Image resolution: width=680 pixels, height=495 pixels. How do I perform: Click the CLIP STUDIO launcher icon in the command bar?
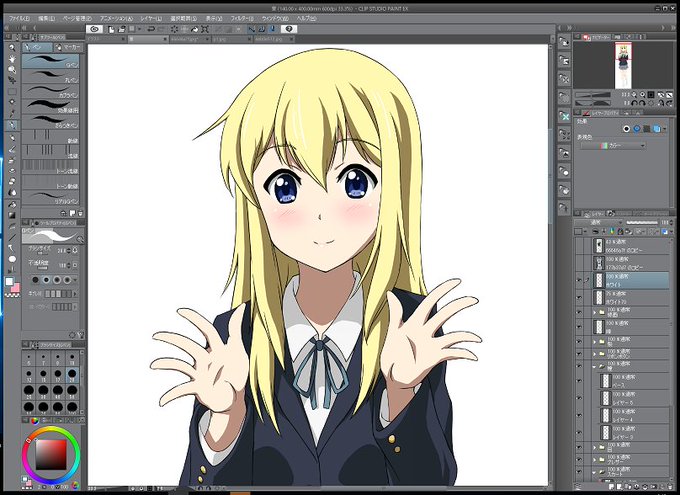(94, 29)
